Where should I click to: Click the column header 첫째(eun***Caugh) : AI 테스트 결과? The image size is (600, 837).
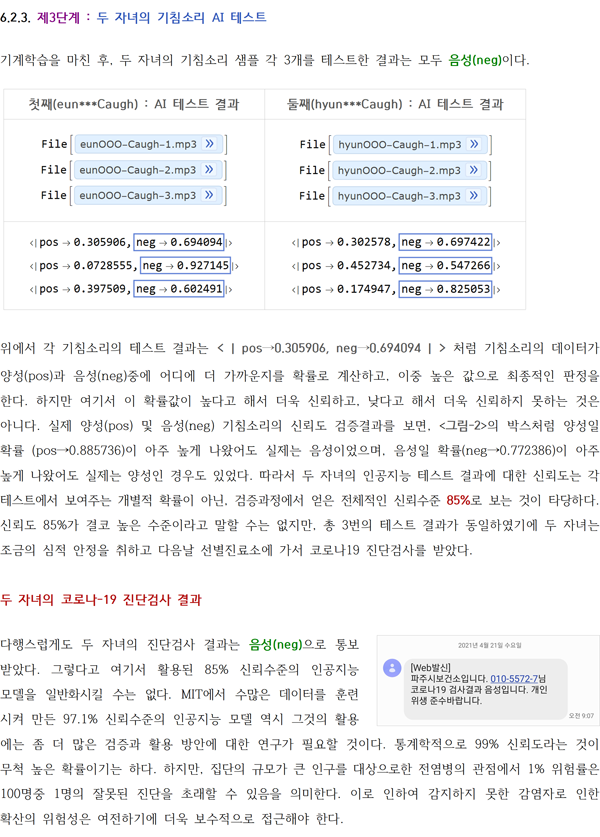coord(134,104)
